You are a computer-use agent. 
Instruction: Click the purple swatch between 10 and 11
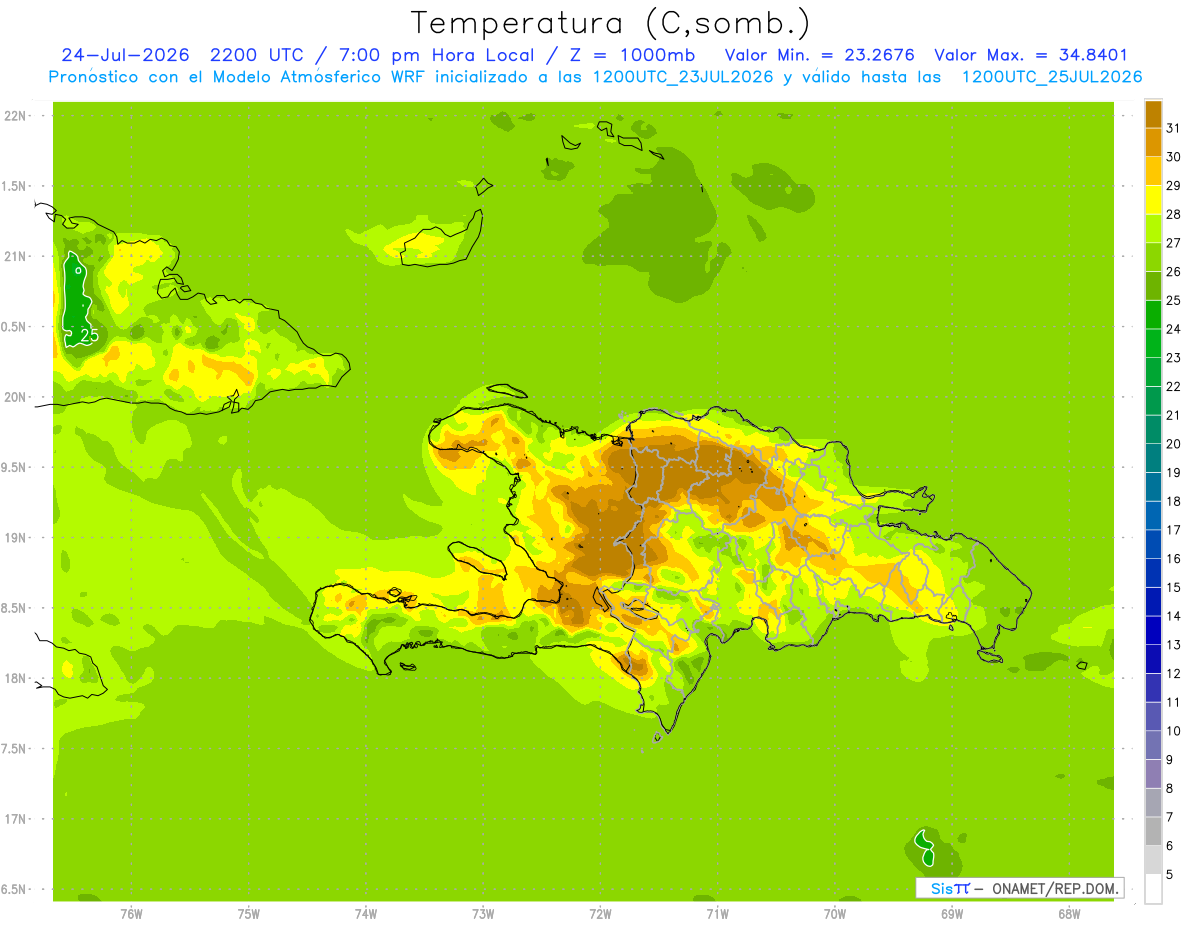click(x=1153, y=716)
